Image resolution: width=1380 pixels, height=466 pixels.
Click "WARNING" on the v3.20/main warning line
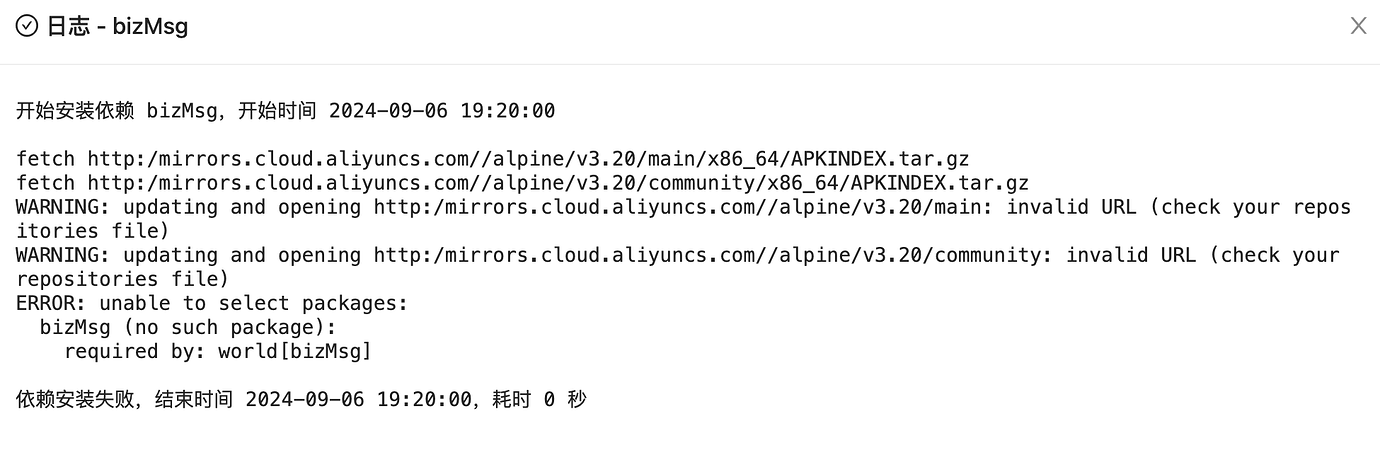tap(58, 207)
